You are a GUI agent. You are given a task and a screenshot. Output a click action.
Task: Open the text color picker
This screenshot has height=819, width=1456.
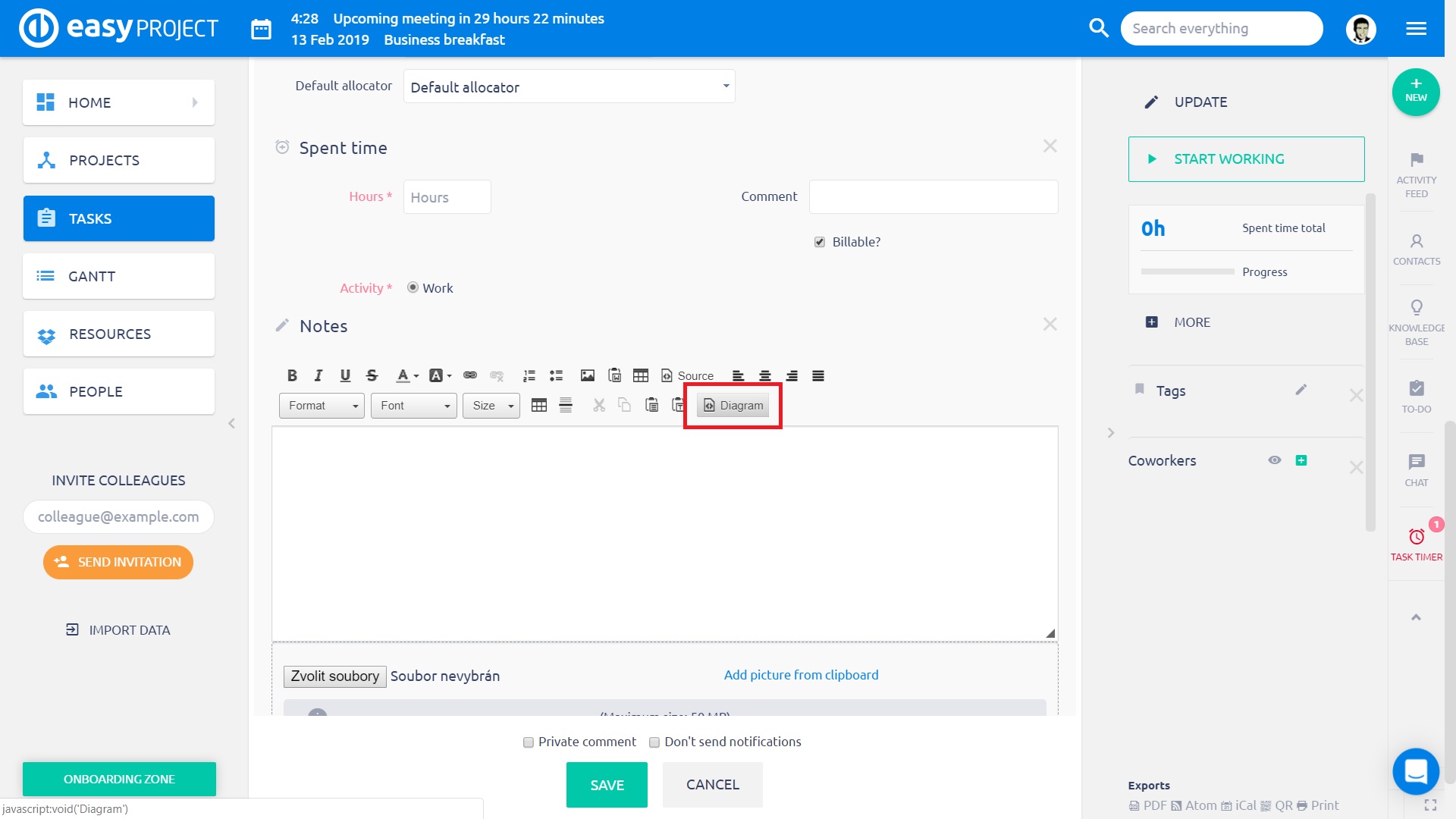pyautogui.click(x=406, y=375)
